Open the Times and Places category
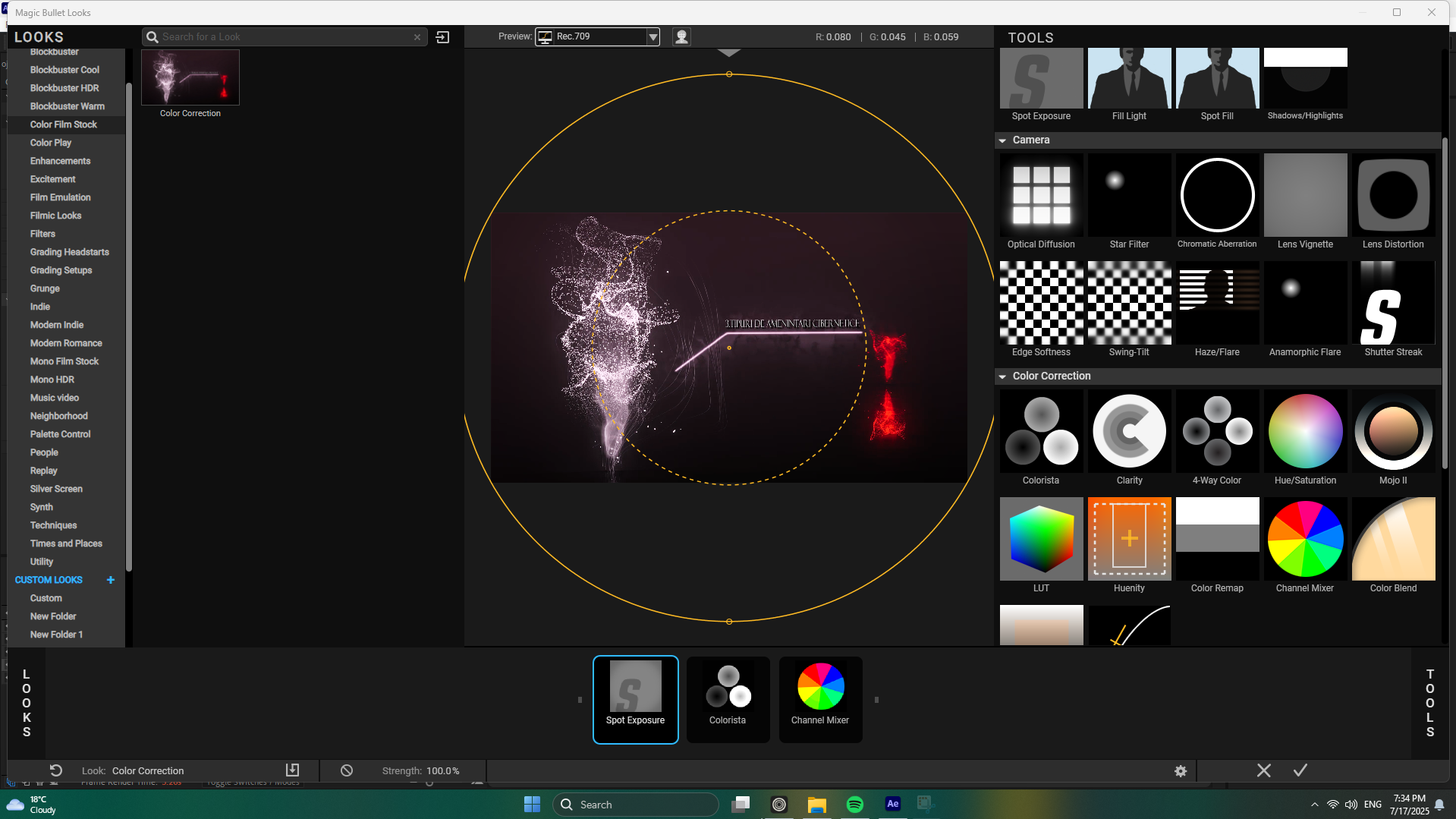 pyautogui.click(x=66, y=543)
